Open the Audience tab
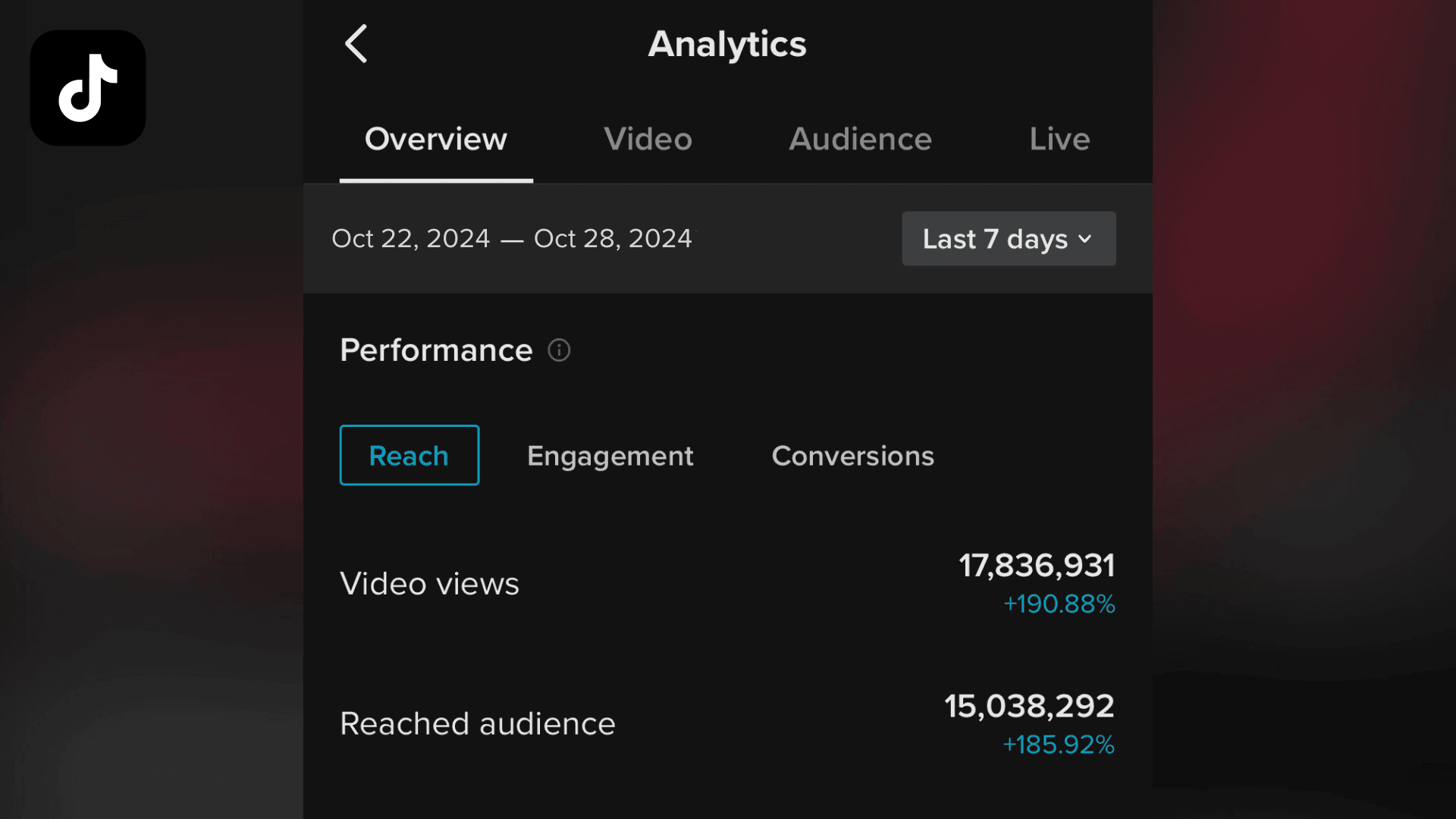Screen dimensions: 1456x819 (x=860, y=140)
